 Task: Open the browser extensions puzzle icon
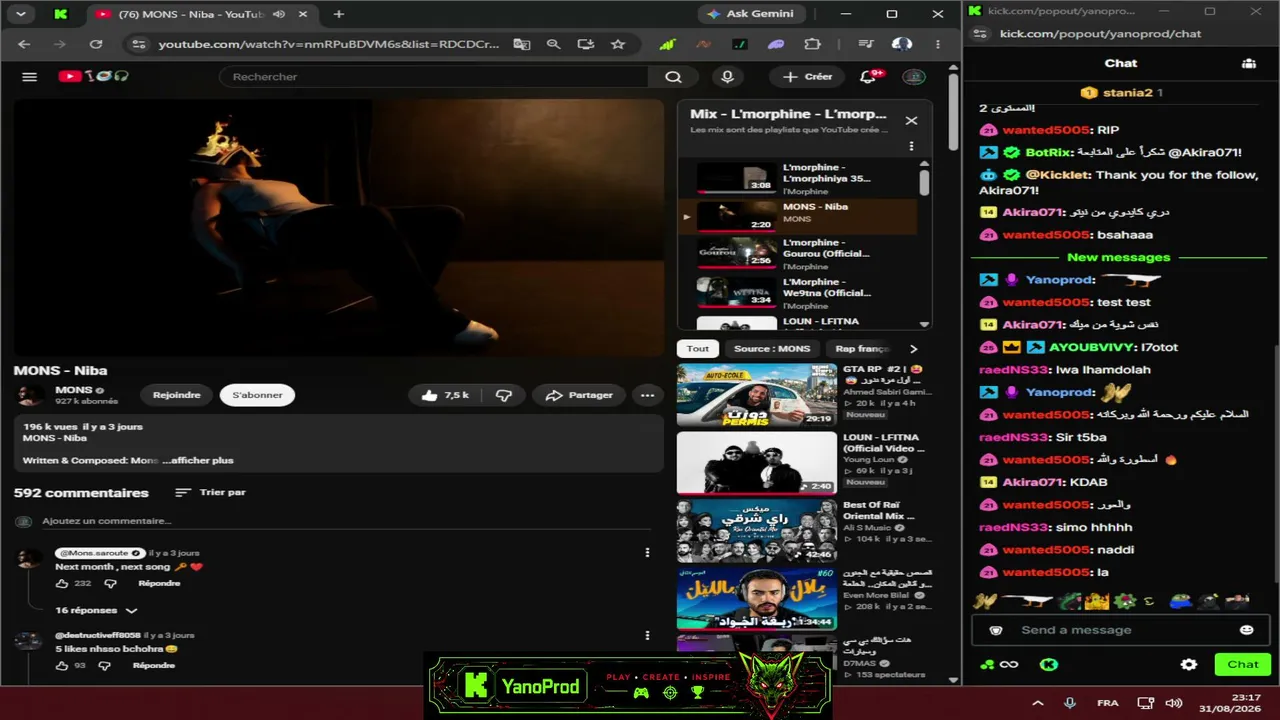[x=812, y=44]
